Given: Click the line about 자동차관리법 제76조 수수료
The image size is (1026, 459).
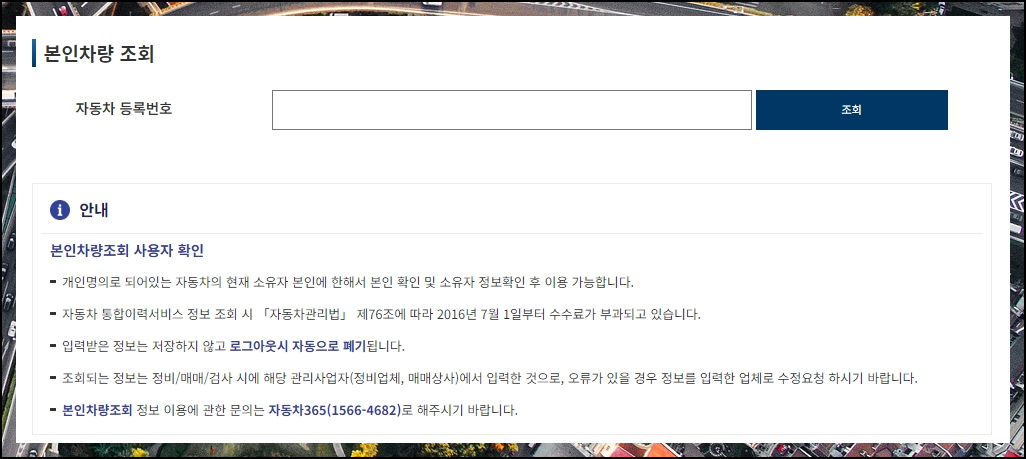Looking at the screenshot, I should [x=381, y=314].
